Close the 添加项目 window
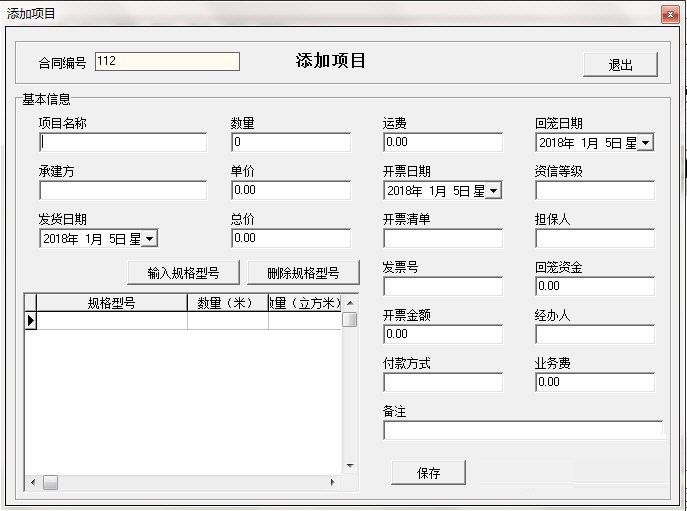The height and width of the screenshot is (511, 687). (x=670, y=14)
